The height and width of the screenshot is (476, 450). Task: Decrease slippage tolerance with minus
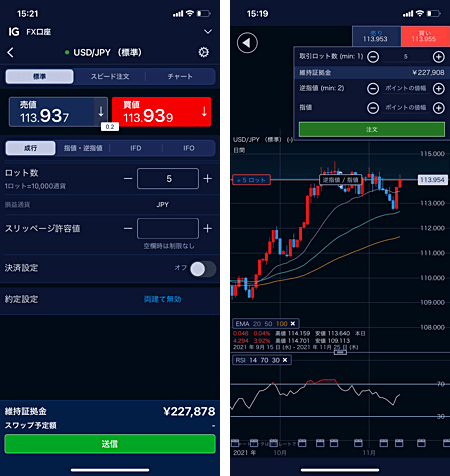(128, 229)
